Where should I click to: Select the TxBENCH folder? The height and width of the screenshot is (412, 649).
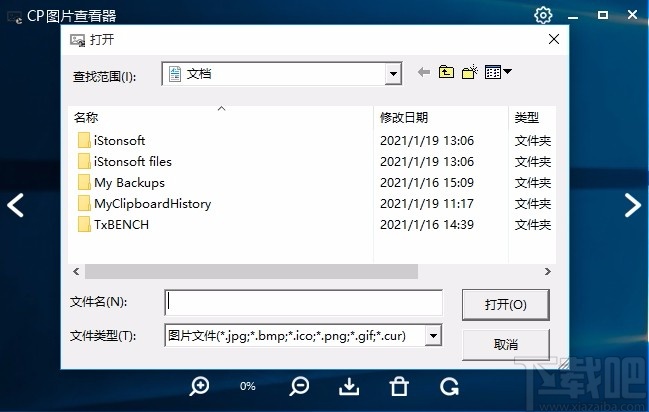click(x=121, y=225)
